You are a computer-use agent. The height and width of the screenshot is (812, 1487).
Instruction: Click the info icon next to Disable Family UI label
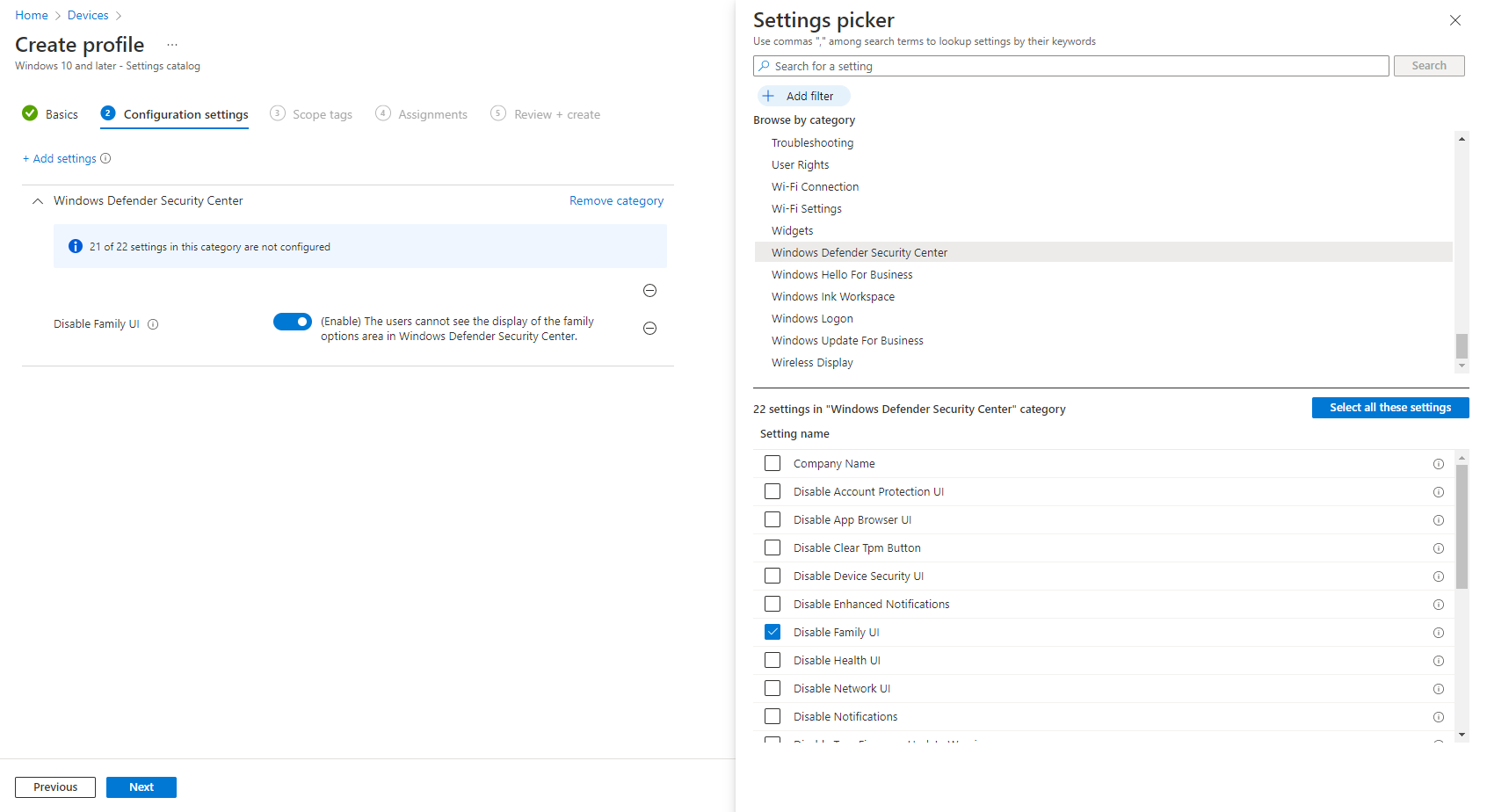click(153, 324)
